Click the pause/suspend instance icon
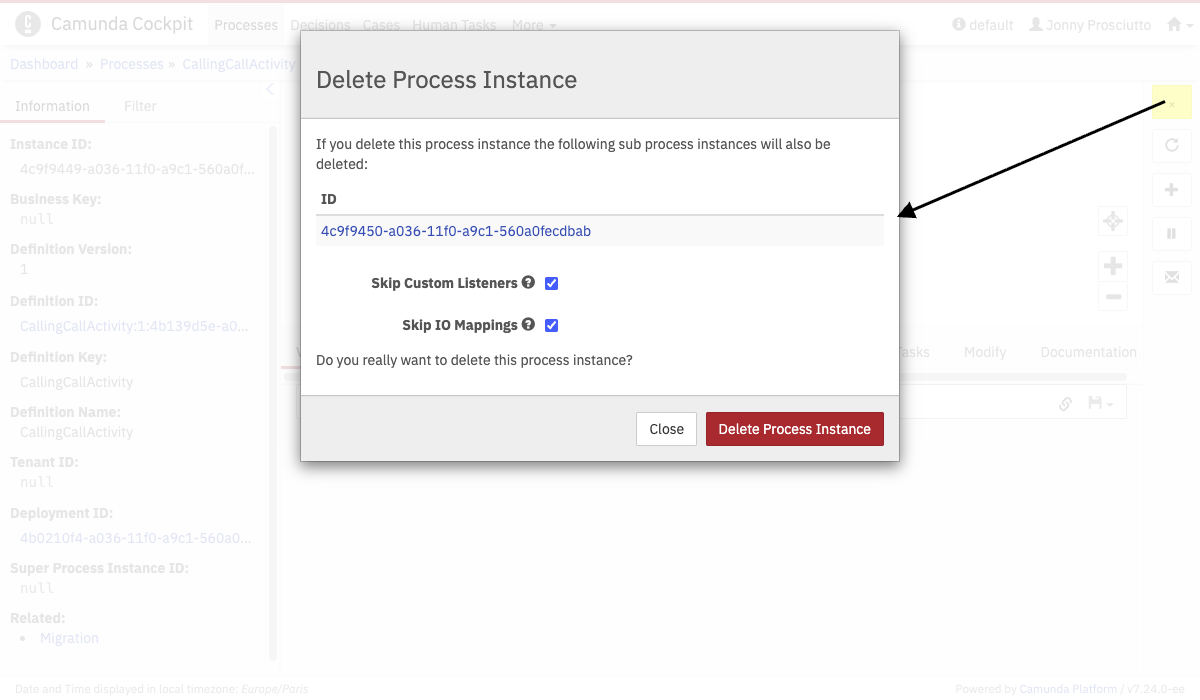Screen dimensions: 1200x700 click(x=1172, y=234)
